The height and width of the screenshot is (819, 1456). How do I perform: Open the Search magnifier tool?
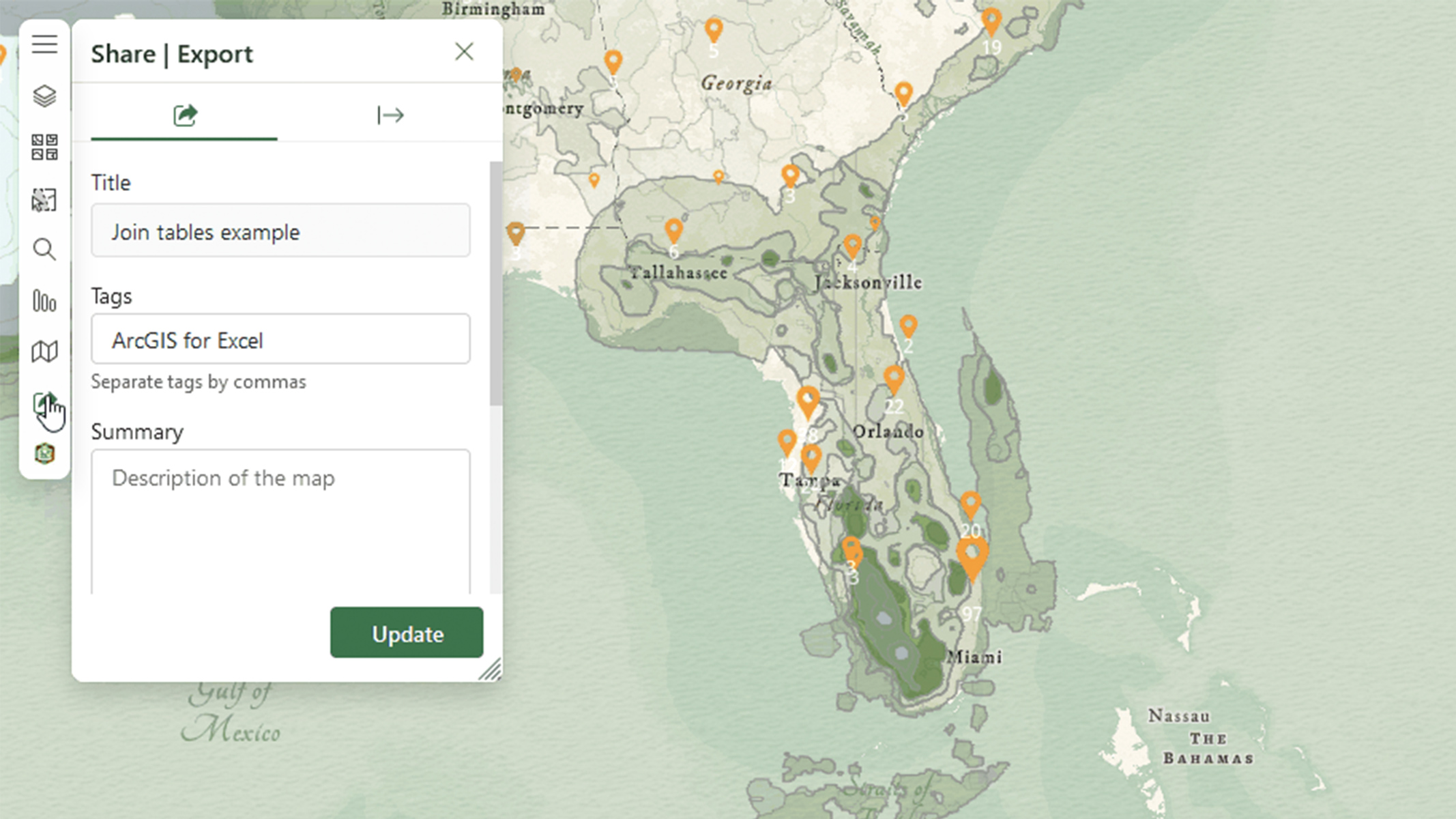pyautogui.click(x=44, y=250)
